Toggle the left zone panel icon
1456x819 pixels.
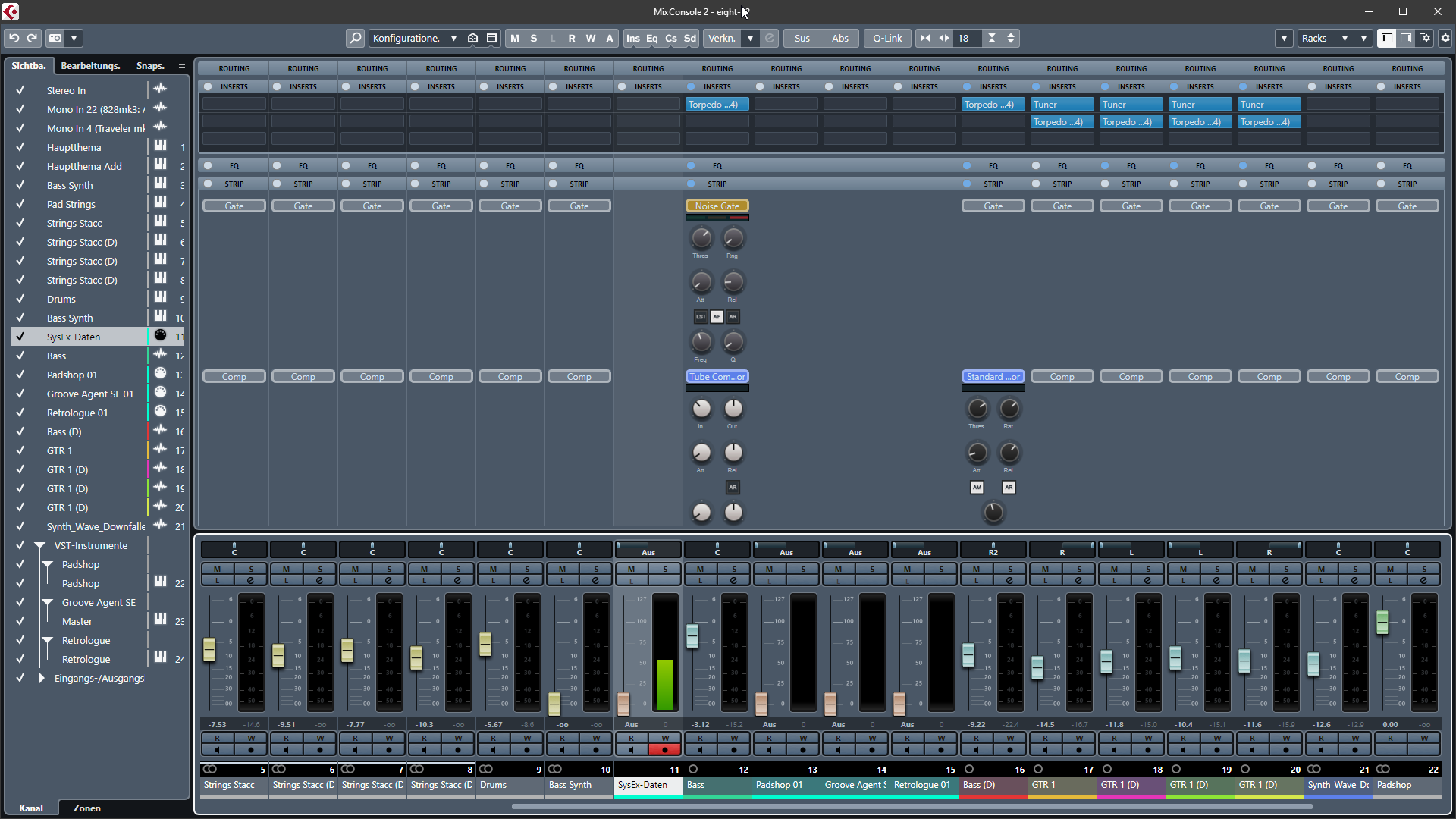1387,38
